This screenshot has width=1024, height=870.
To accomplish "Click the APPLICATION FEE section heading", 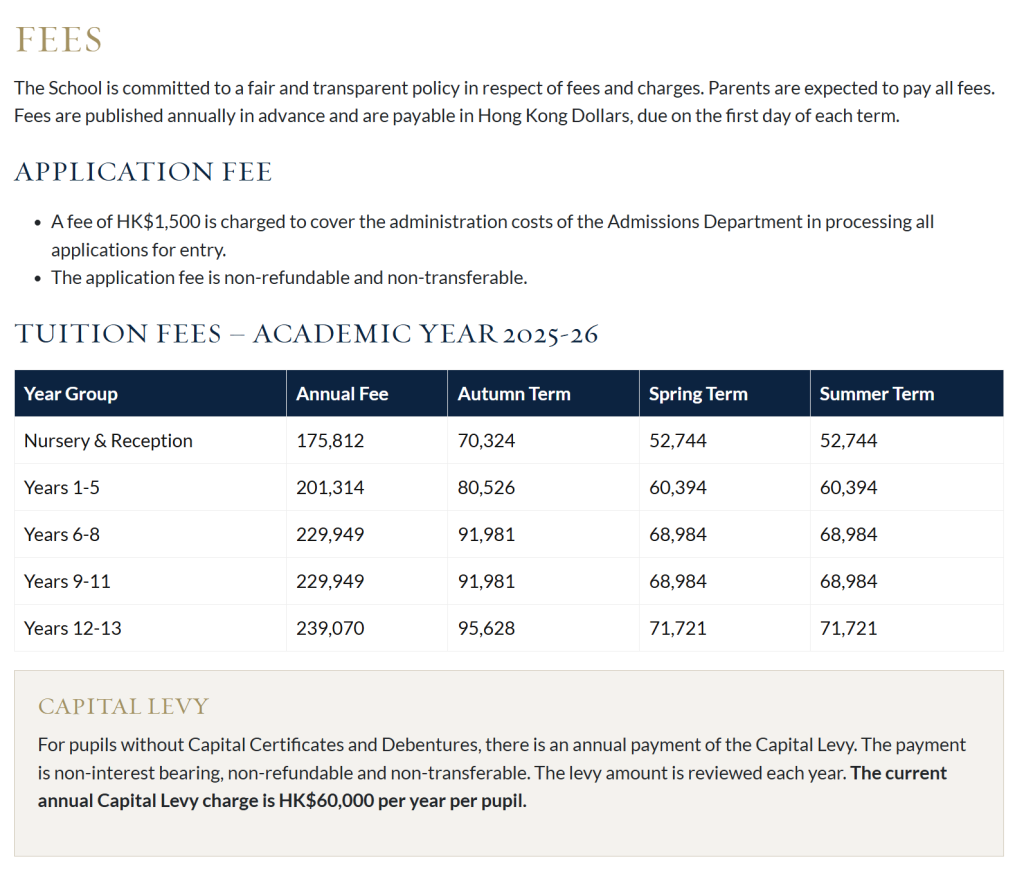I will coord(143,172).
